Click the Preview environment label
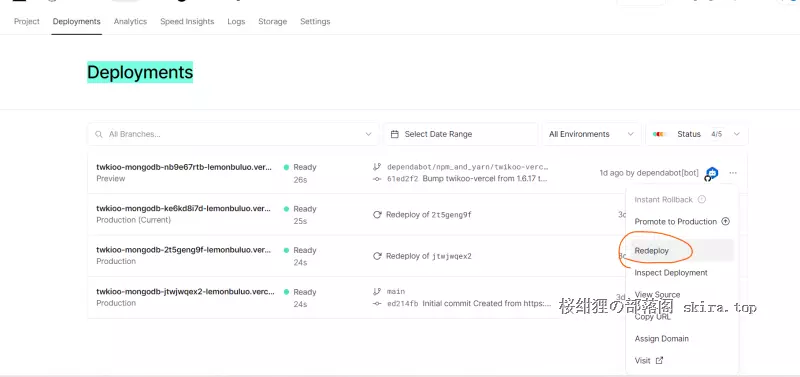Viewport: 800px width, 377px height. tap(111, 179)
